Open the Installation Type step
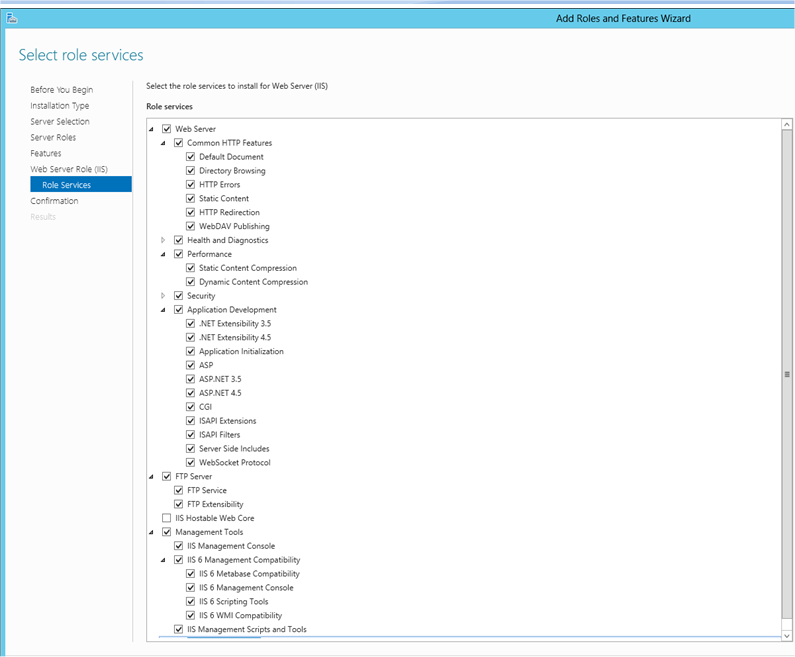The width and height of the screenshot is (795, 657). coord(59,105)
